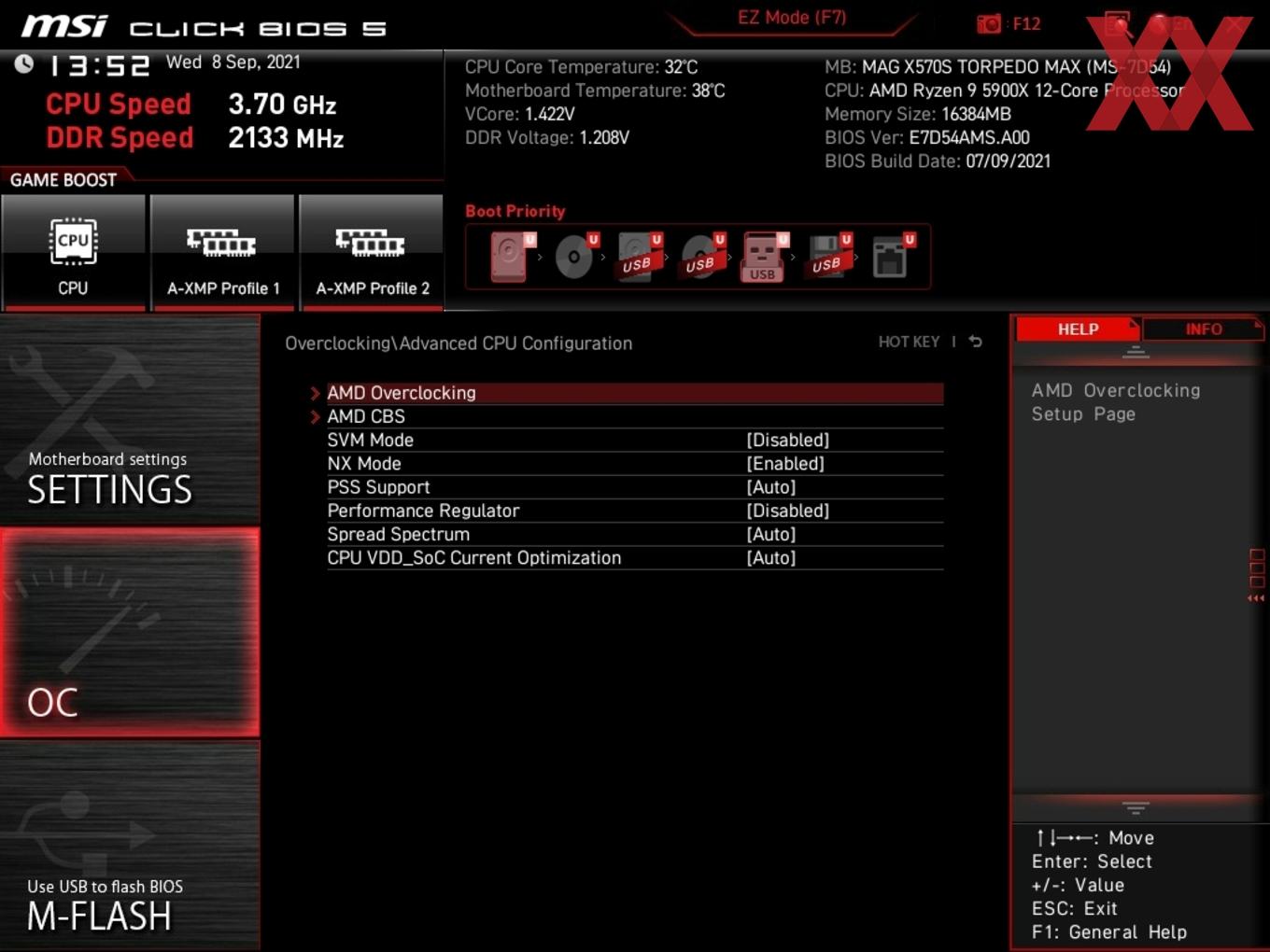Click the GAME BOOST label
This screenshot has width=1270, height=952.
[x=63, y=179]
